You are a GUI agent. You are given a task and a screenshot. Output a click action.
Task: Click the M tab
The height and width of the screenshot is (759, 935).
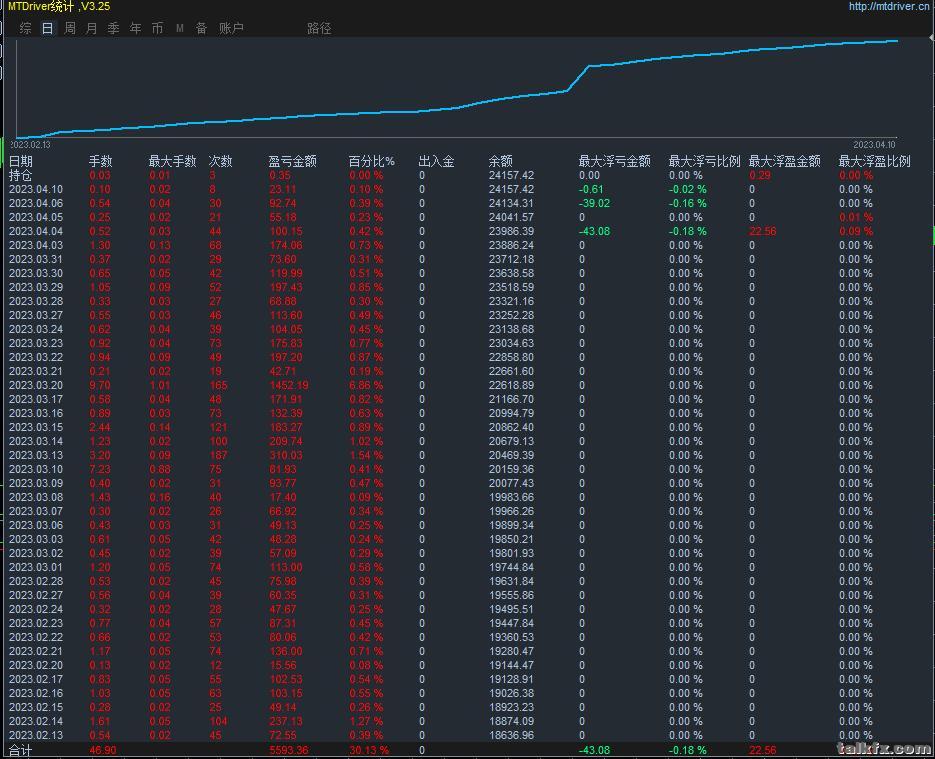[180, 29]
